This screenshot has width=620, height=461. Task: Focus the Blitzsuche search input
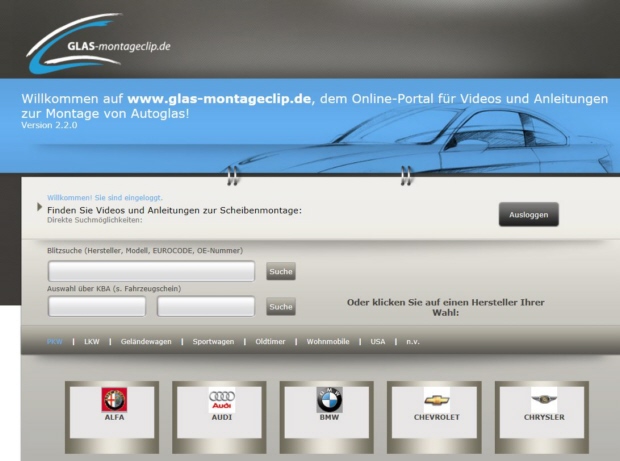point(151,271)
